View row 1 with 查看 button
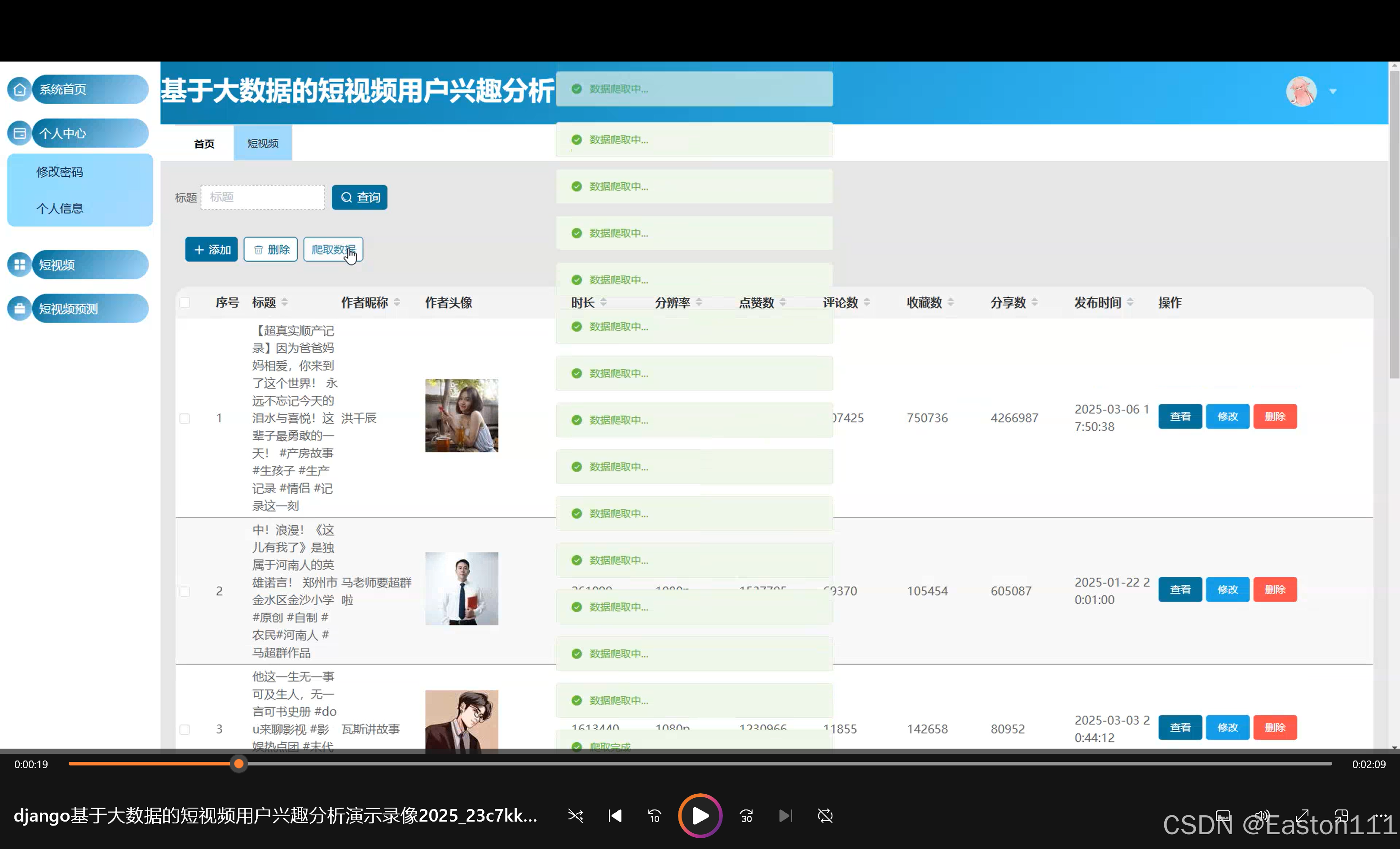The height and width of the screenshot is (849, 1400). coord(1180,416)
